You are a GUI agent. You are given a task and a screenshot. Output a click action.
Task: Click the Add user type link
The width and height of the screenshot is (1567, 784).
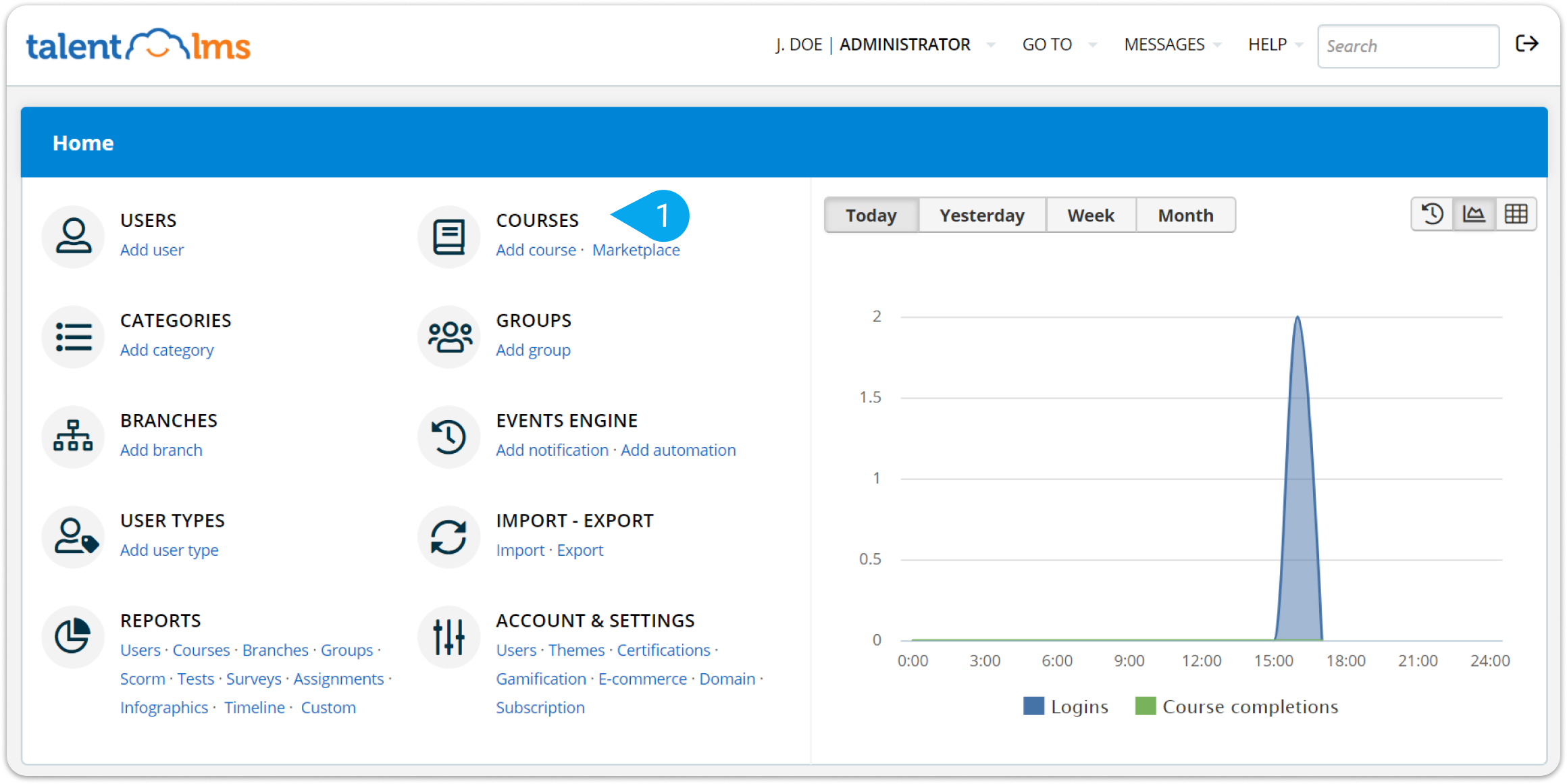[170, 550]
